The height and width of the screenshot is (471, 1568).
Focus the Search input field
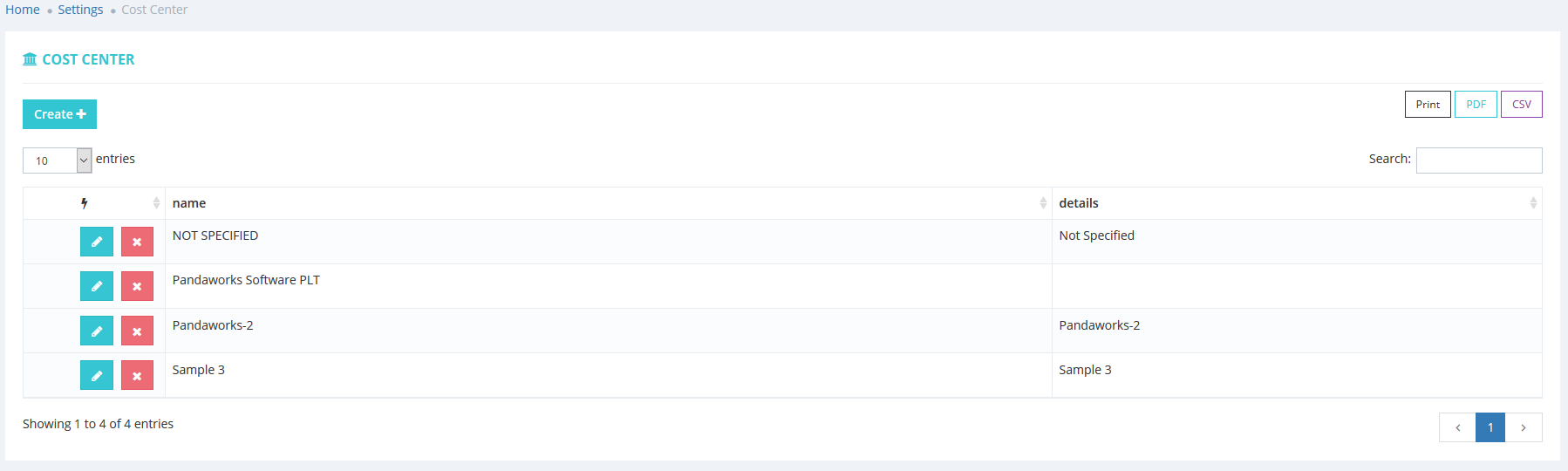tap(1478, 160)
